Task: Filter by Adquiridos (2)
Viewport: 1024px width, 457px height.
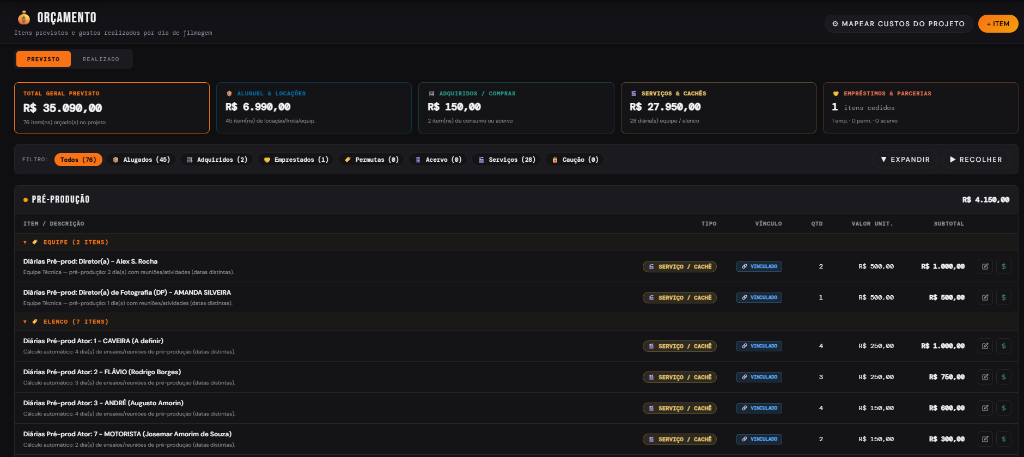Action: click(217, 159)
